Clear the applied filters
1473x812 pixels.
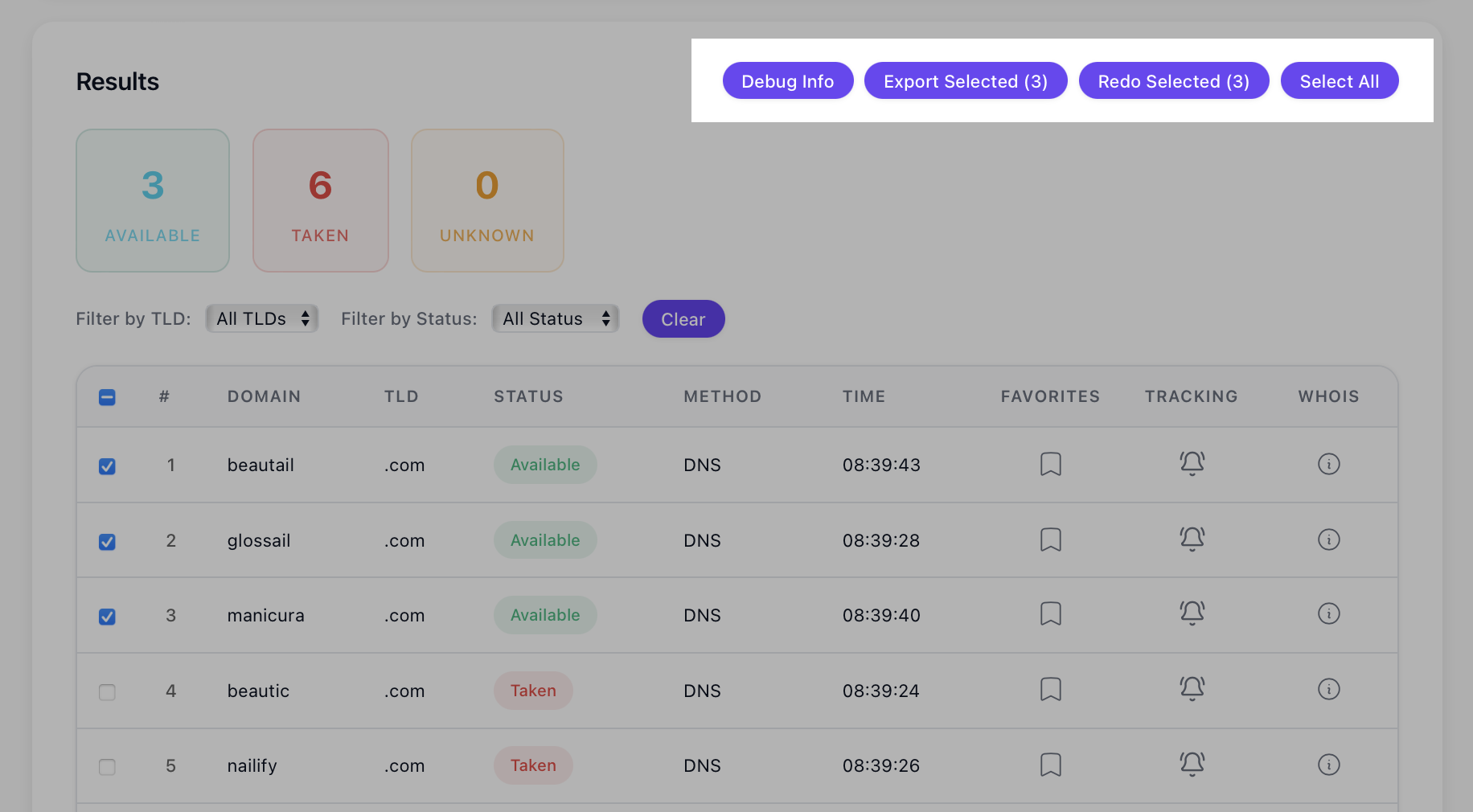click(683, 319)
